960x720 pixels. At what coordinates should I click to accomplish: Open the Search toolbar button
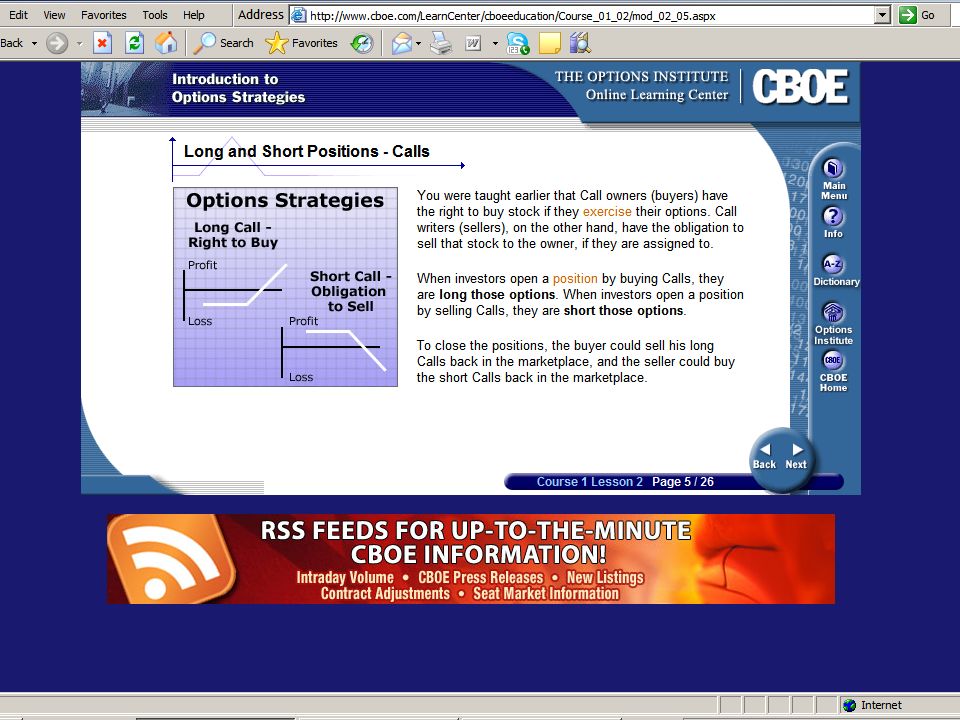pyautogui.click(x=223, y=43)
